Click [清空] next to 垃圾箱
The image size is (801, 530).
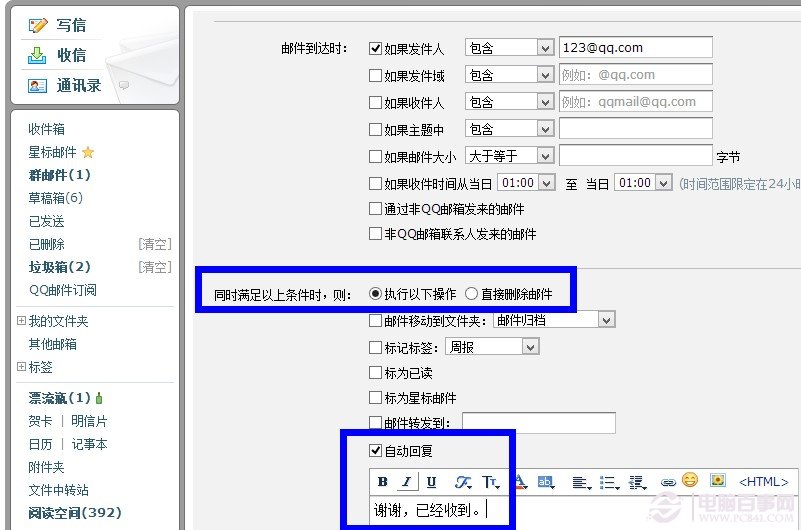(155, 267)
